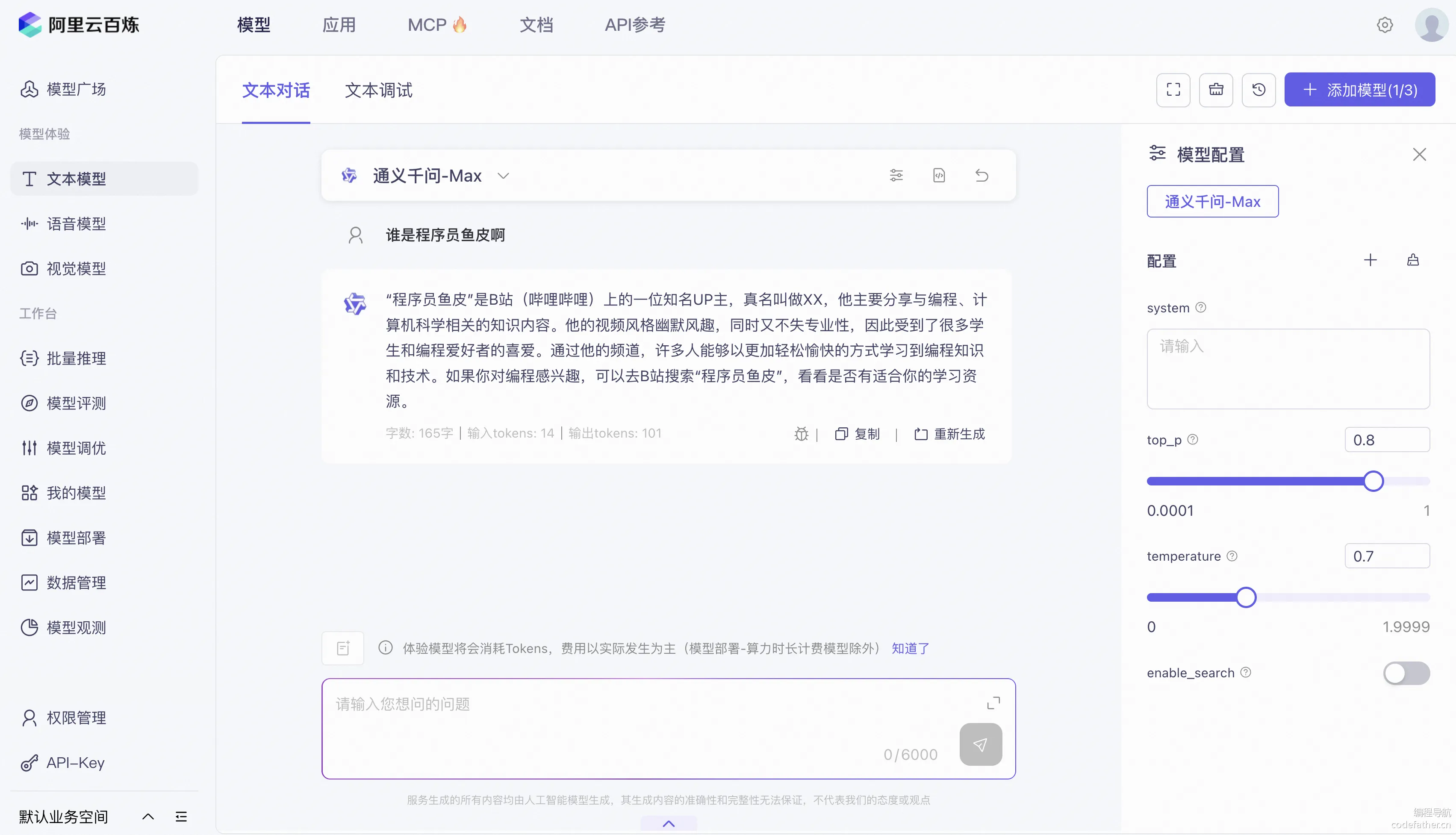Open the toolbox icon button
Image resolution: width=1456 pixels, height=835 pixels.
point(1216,89)
